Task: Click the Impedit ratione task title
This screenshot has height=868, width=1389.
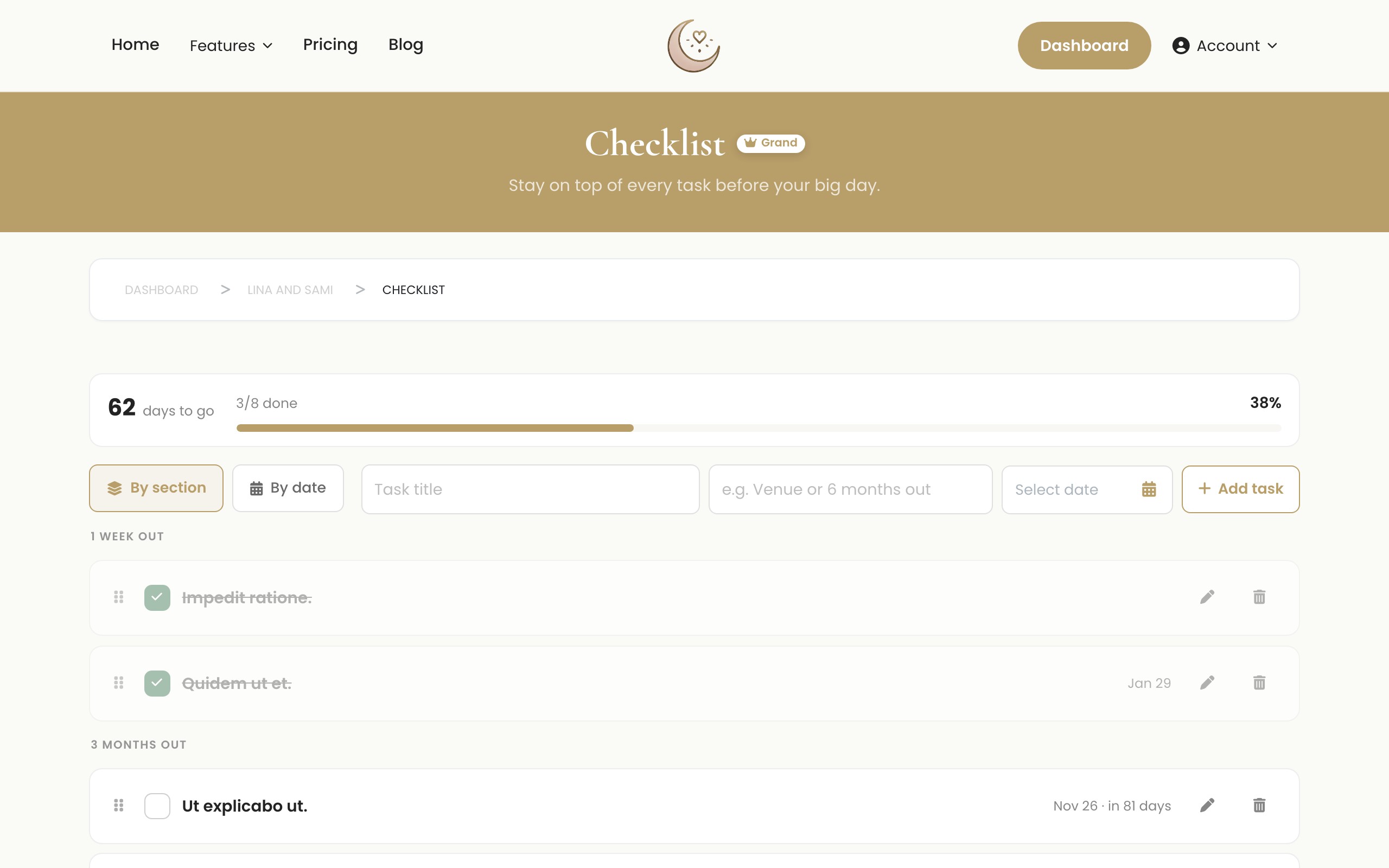Action: coord(247,598)
